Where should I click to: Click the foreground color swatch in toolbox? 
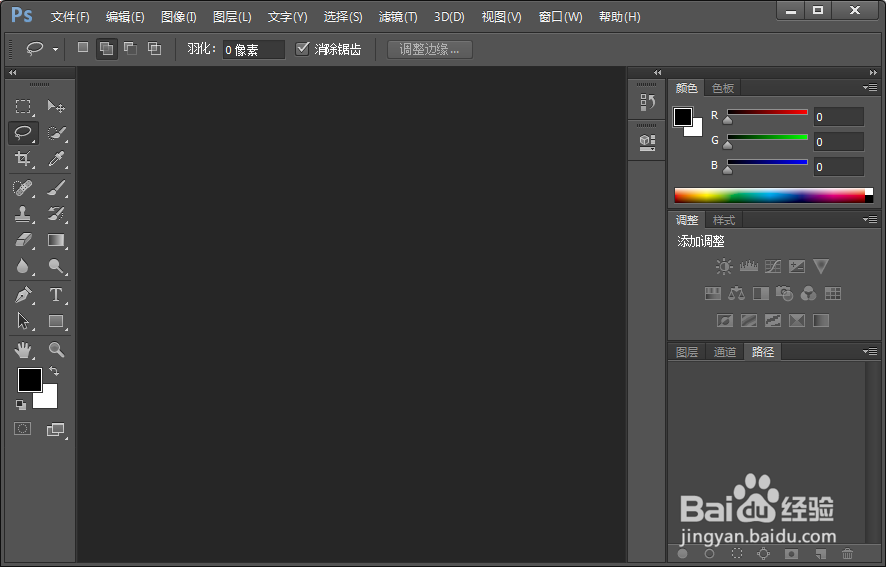point(28,379)
